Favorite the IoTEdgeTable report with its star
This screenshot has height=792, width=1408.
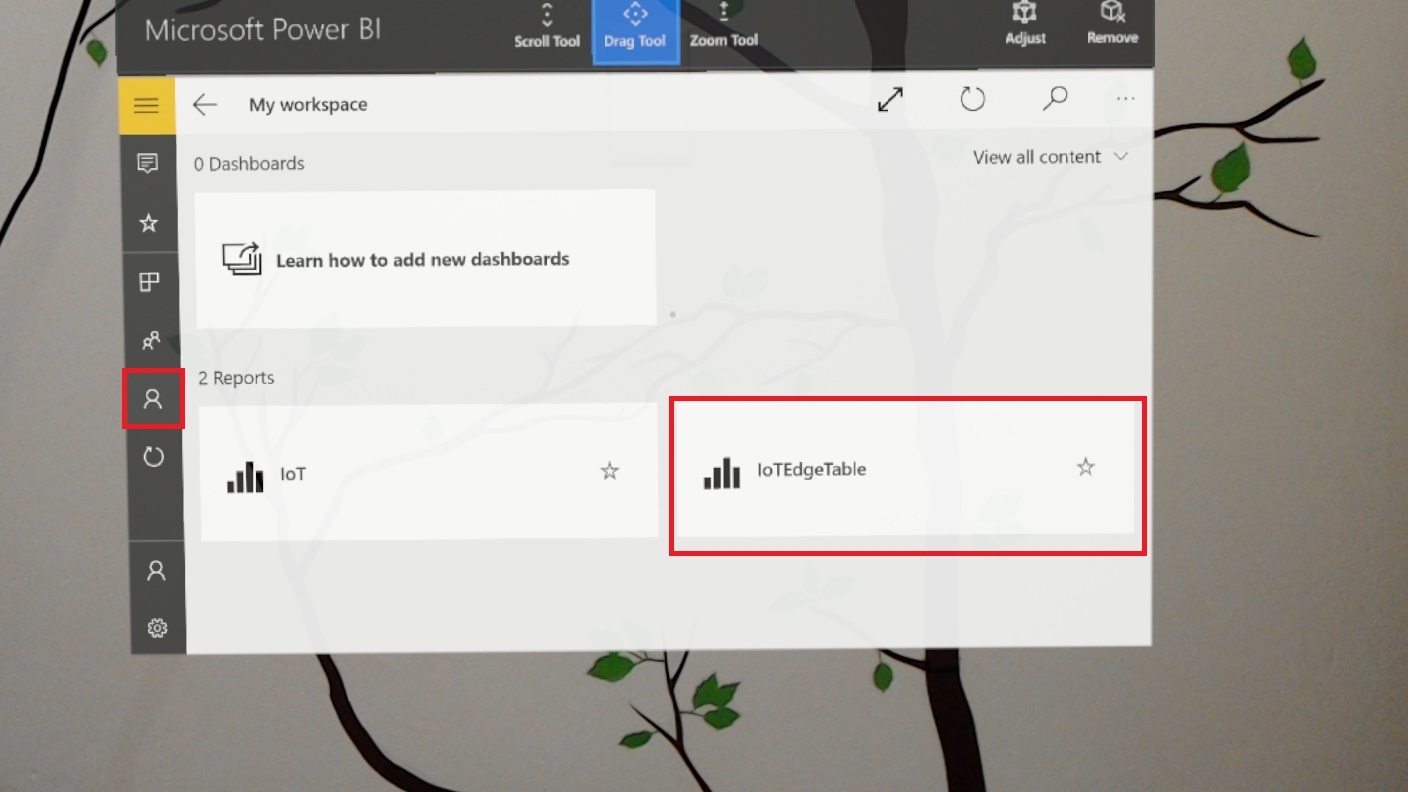click(x=1086, y=466)
